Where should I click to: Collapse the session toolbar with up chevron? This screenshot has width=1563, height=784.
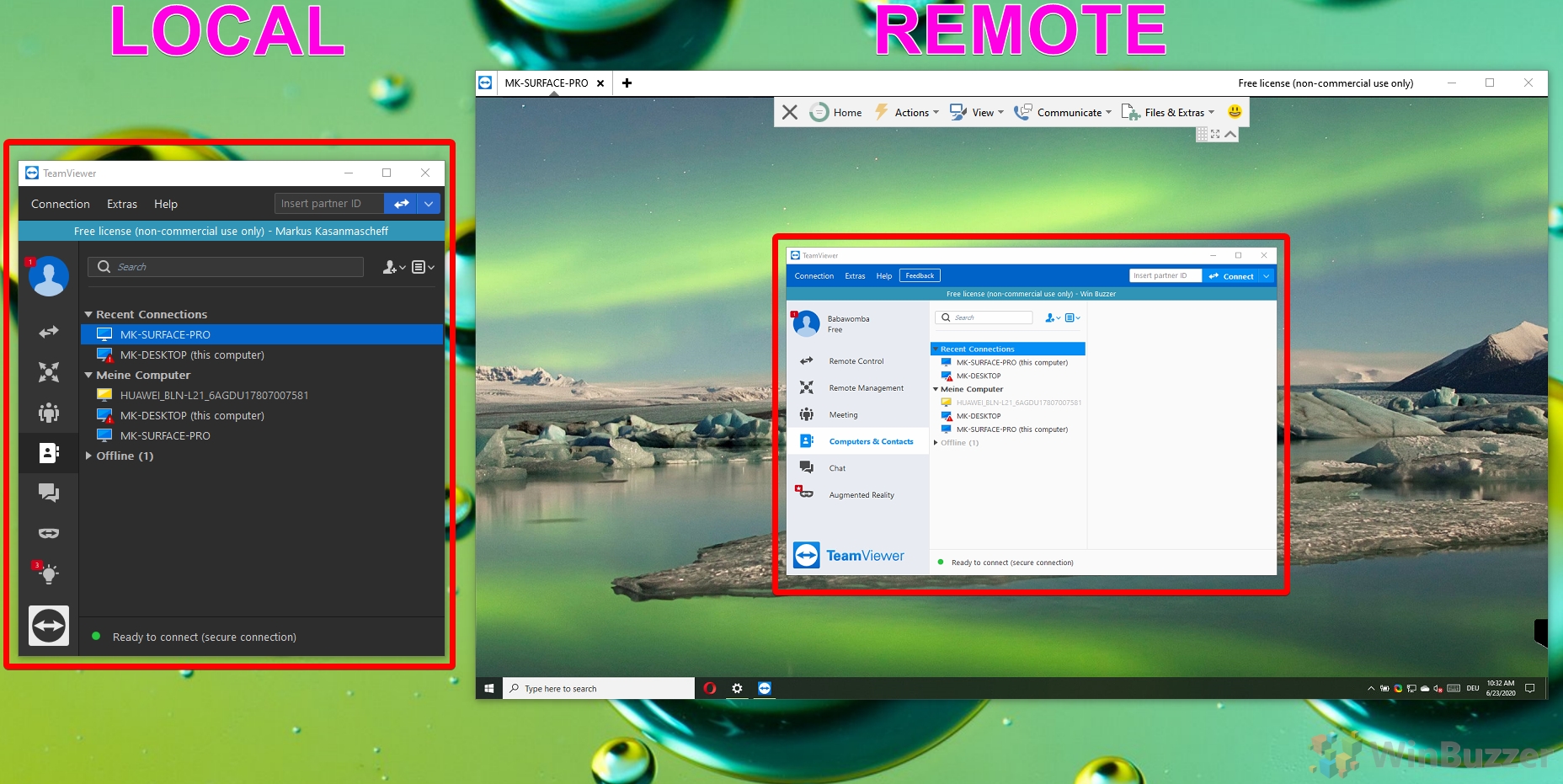pos(1230,134)
